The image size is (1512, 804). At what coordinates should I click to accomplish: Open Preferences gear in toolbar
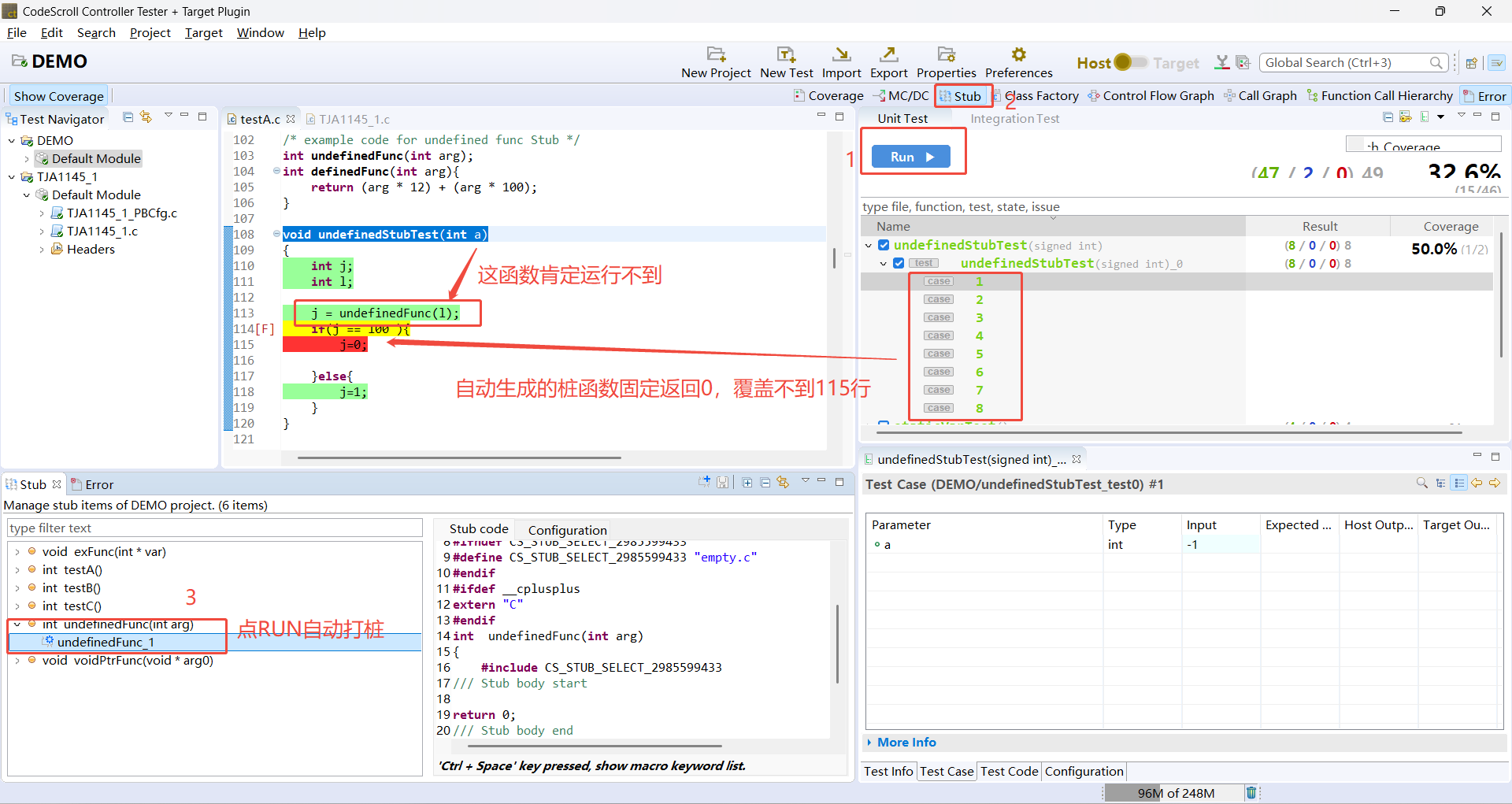coord(1018,54)
